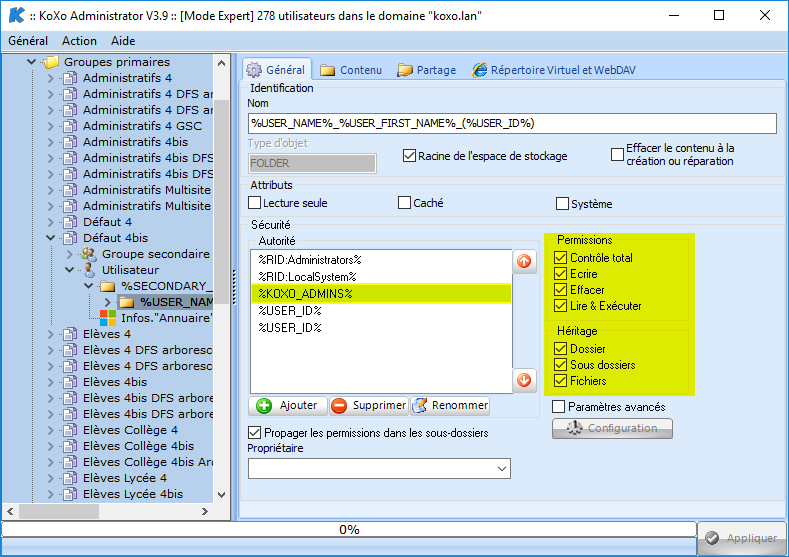
Task: Select %RID:Administrators% in the authority list
Action: coord(381,260)
